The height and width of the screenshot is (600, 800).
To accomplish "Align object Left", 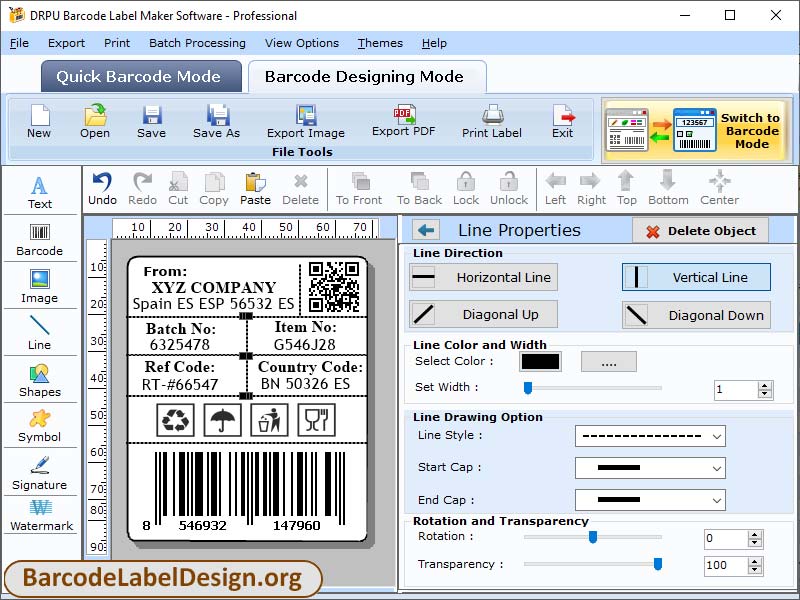I will (555, 189).
